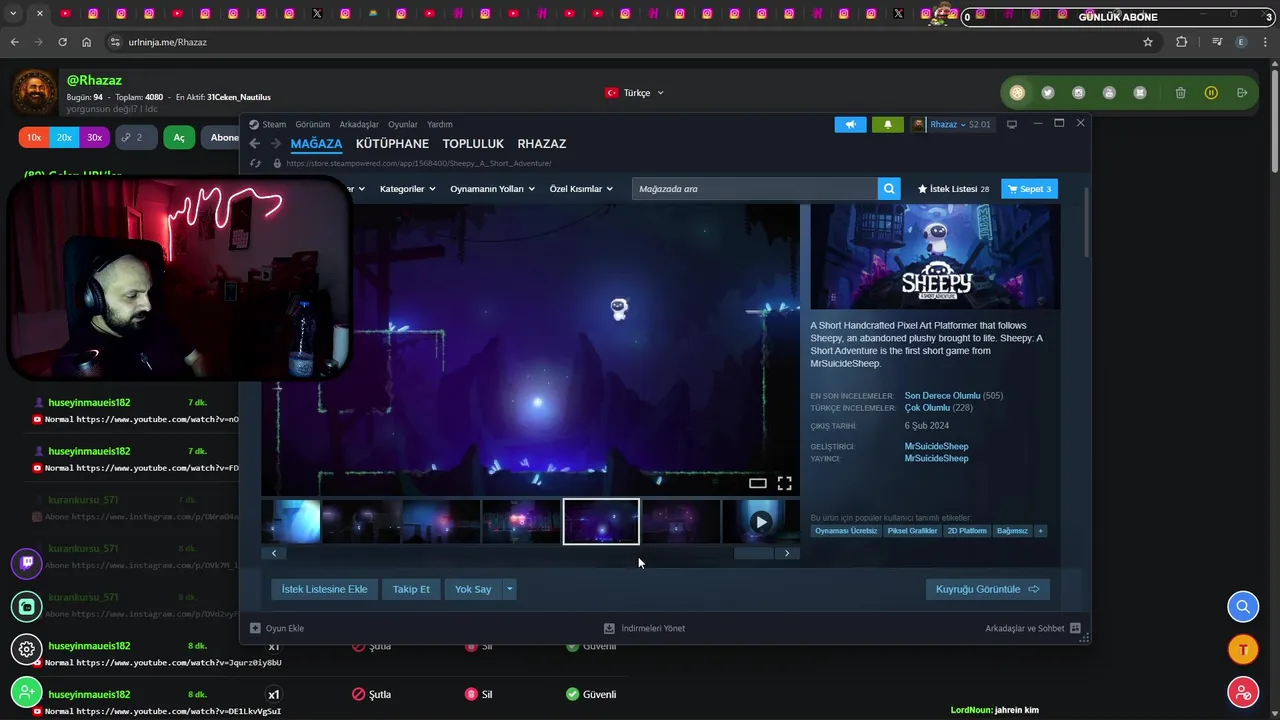Expand Kategoriler dropdown

tap(407, 189)
